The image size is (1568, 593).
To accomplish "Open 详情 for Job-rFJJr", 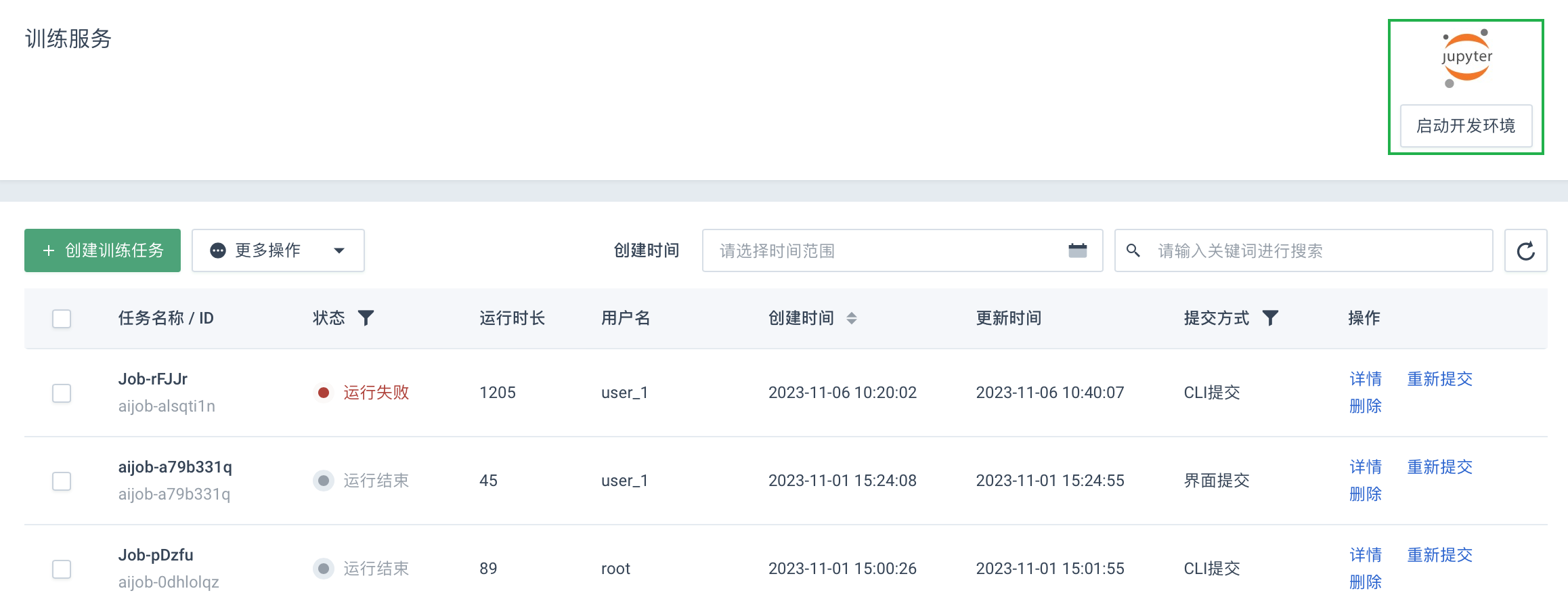I will point(1365,379).
